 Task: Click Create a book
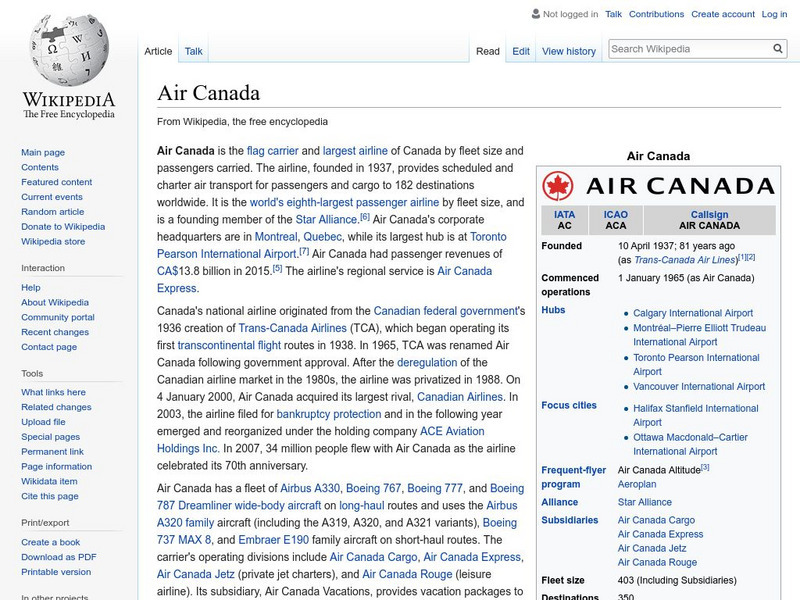pyautogui.click(x=51, y=542)
